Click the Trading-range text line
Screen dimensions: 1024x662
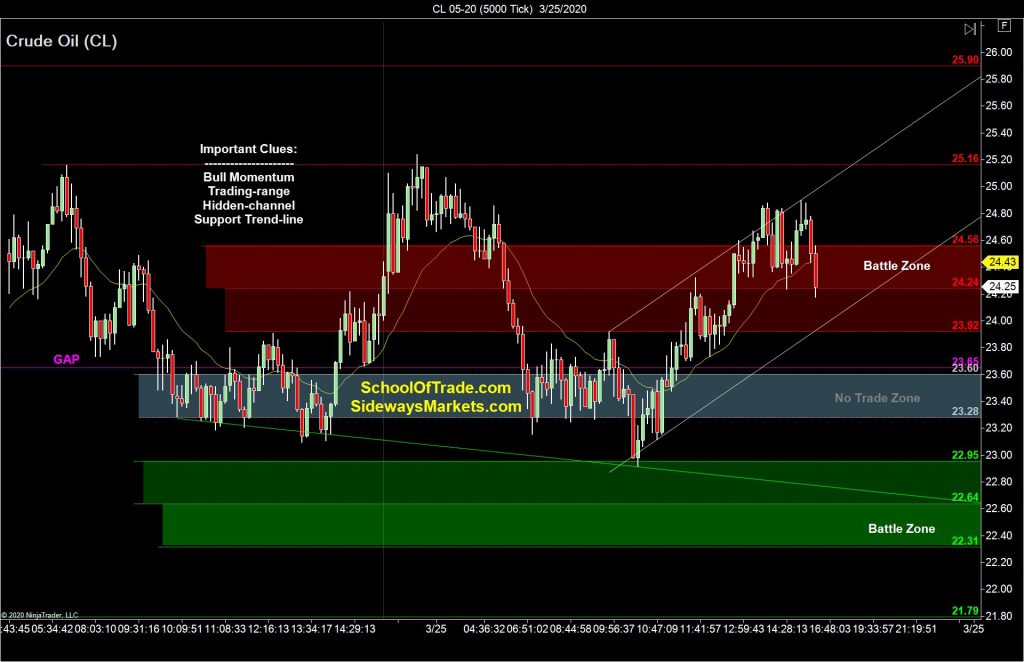pos(248,191)
